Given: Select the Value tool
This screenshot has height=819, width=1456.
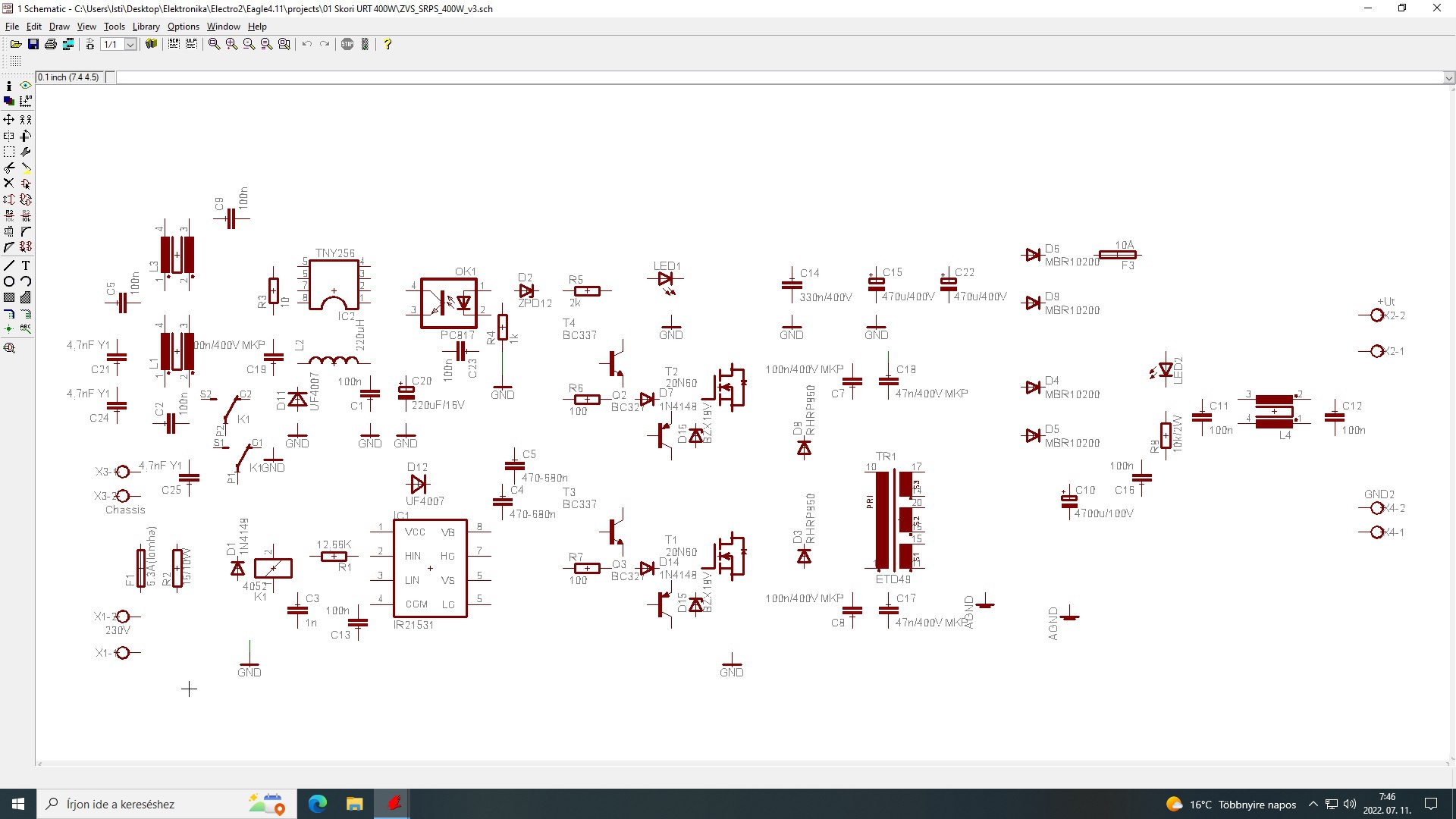Looking at the screenshot, I should point(26,215).
